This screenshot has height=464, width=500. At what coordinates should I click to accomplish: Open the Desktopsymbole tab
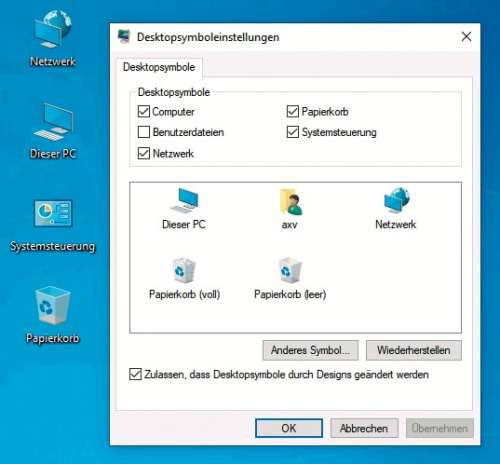click(159, 67)
